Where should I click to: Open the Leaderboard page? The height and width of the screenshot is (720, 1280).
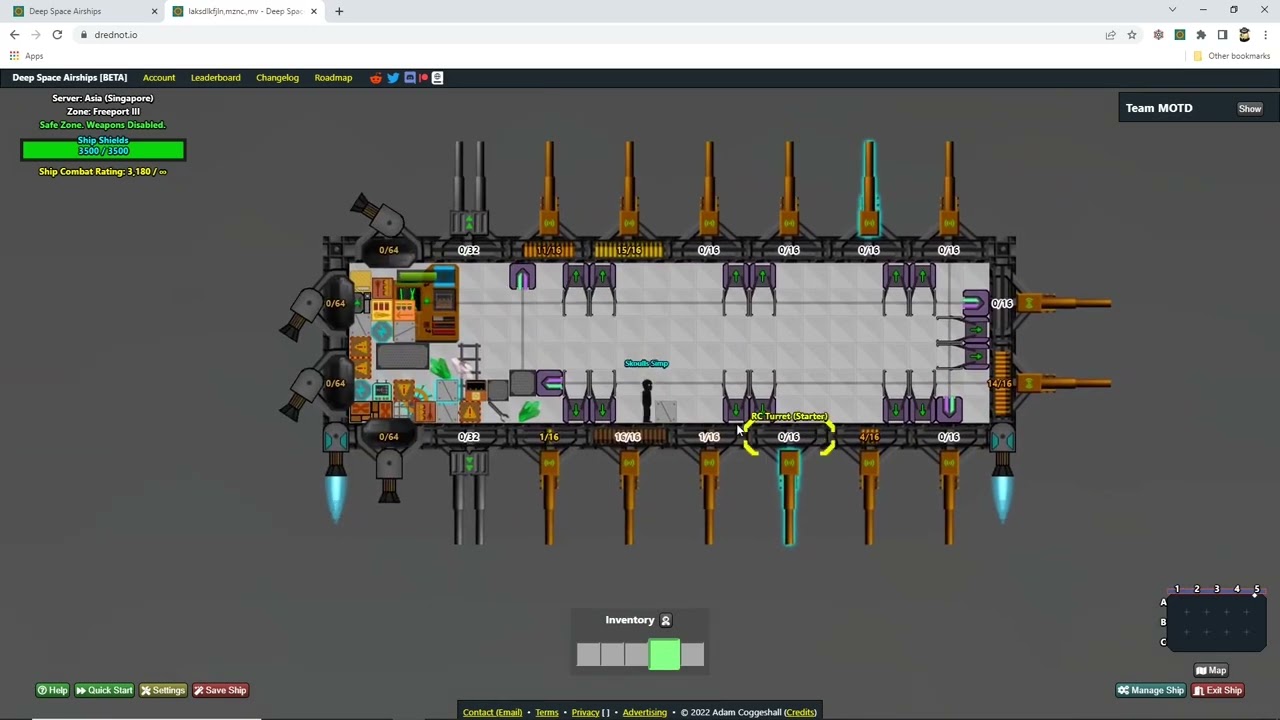[216, 78]
